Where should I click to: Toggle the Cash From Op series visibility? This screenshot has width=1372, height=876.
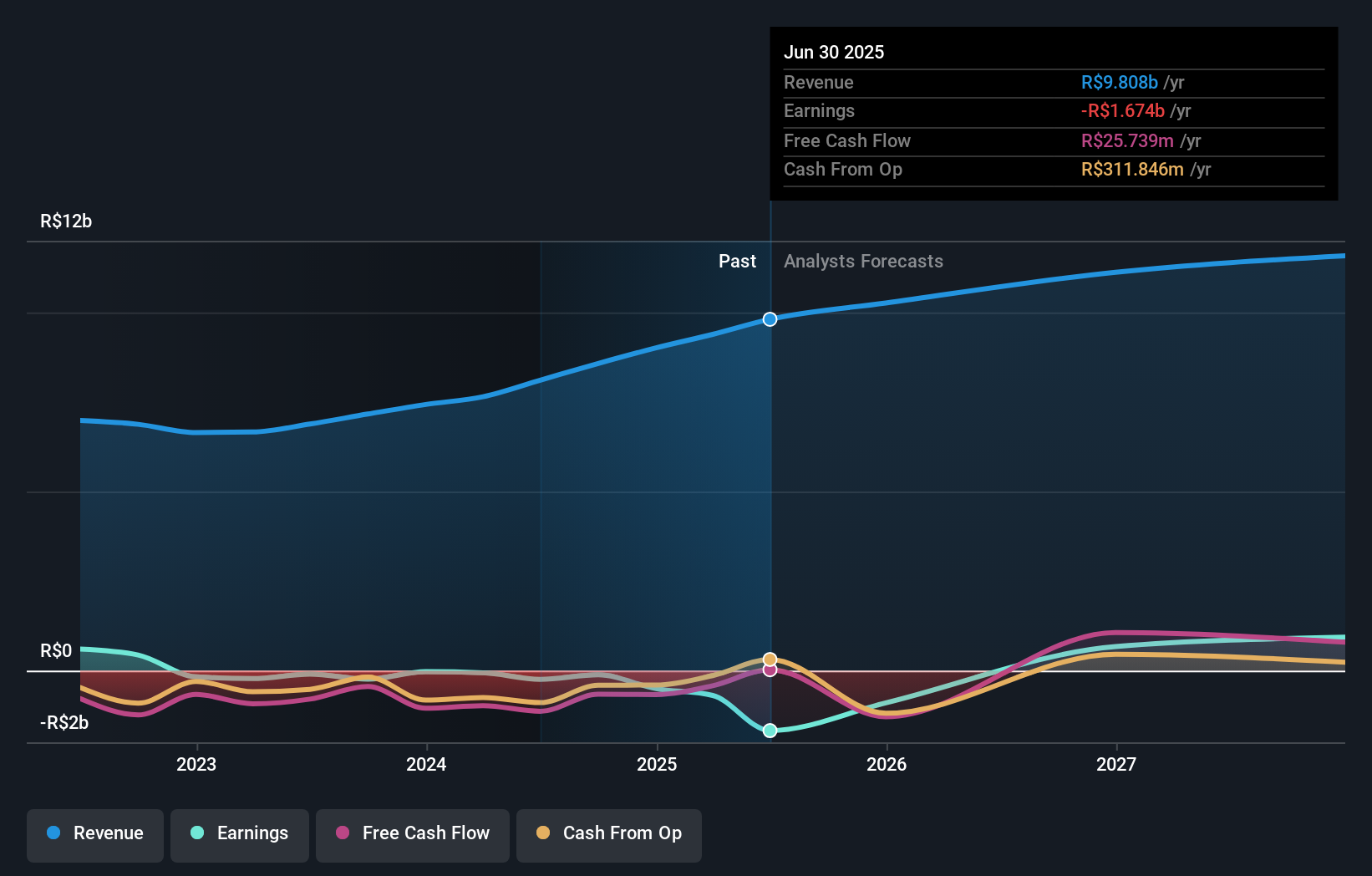tap(609, 834)
